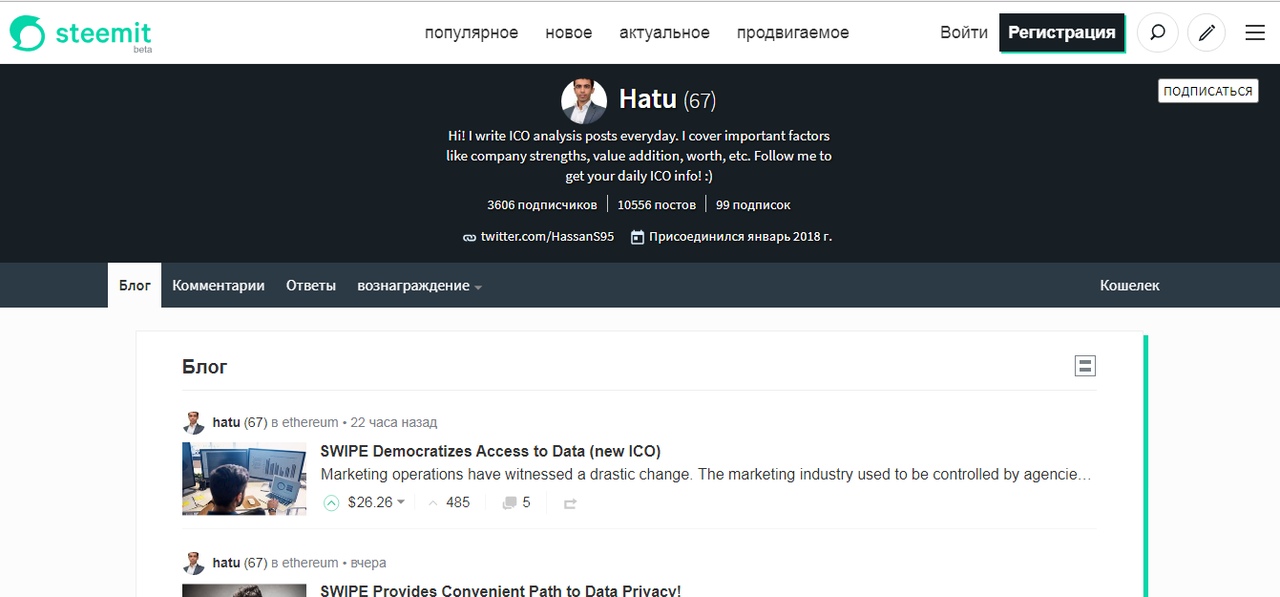Visit twitter.com/HassanS95 link
The height and width of the screenshot is (597, 1280).
pos(547,237)
